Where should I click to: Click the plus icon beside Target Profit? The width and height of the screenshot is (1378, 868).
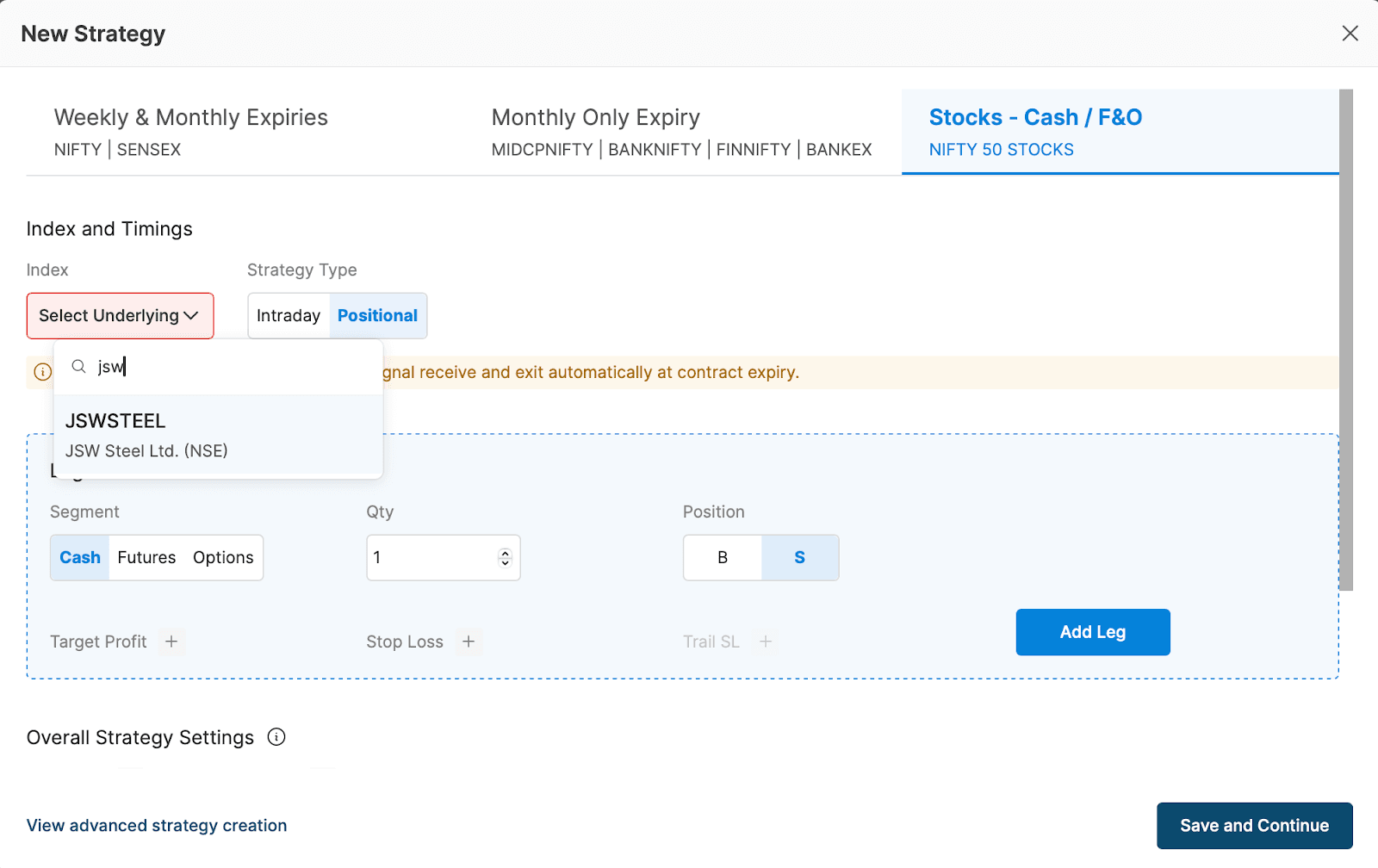pos(171,642)
